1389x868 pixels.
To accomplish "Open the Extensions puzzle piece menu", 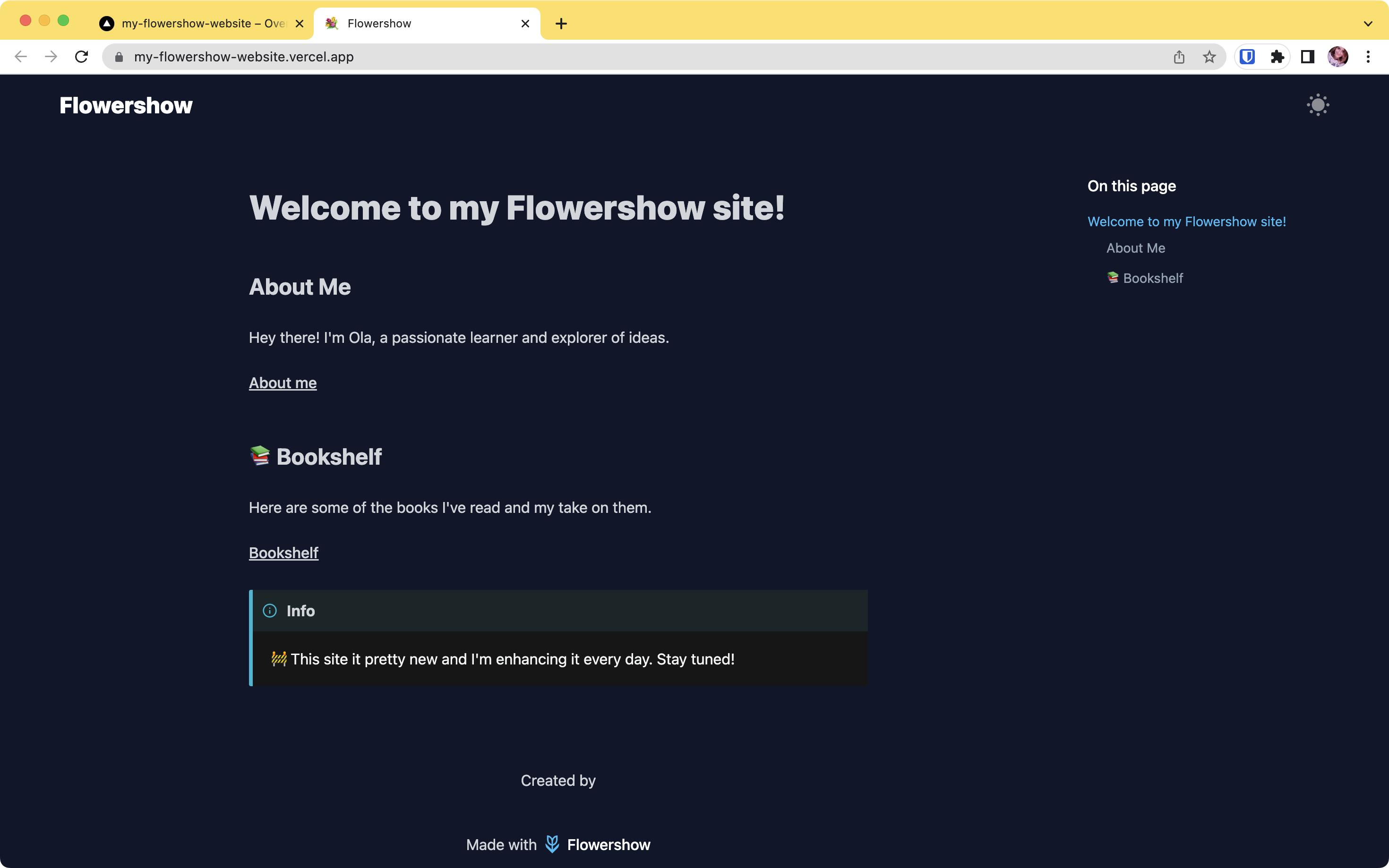I will click(x=1277, y=57).
